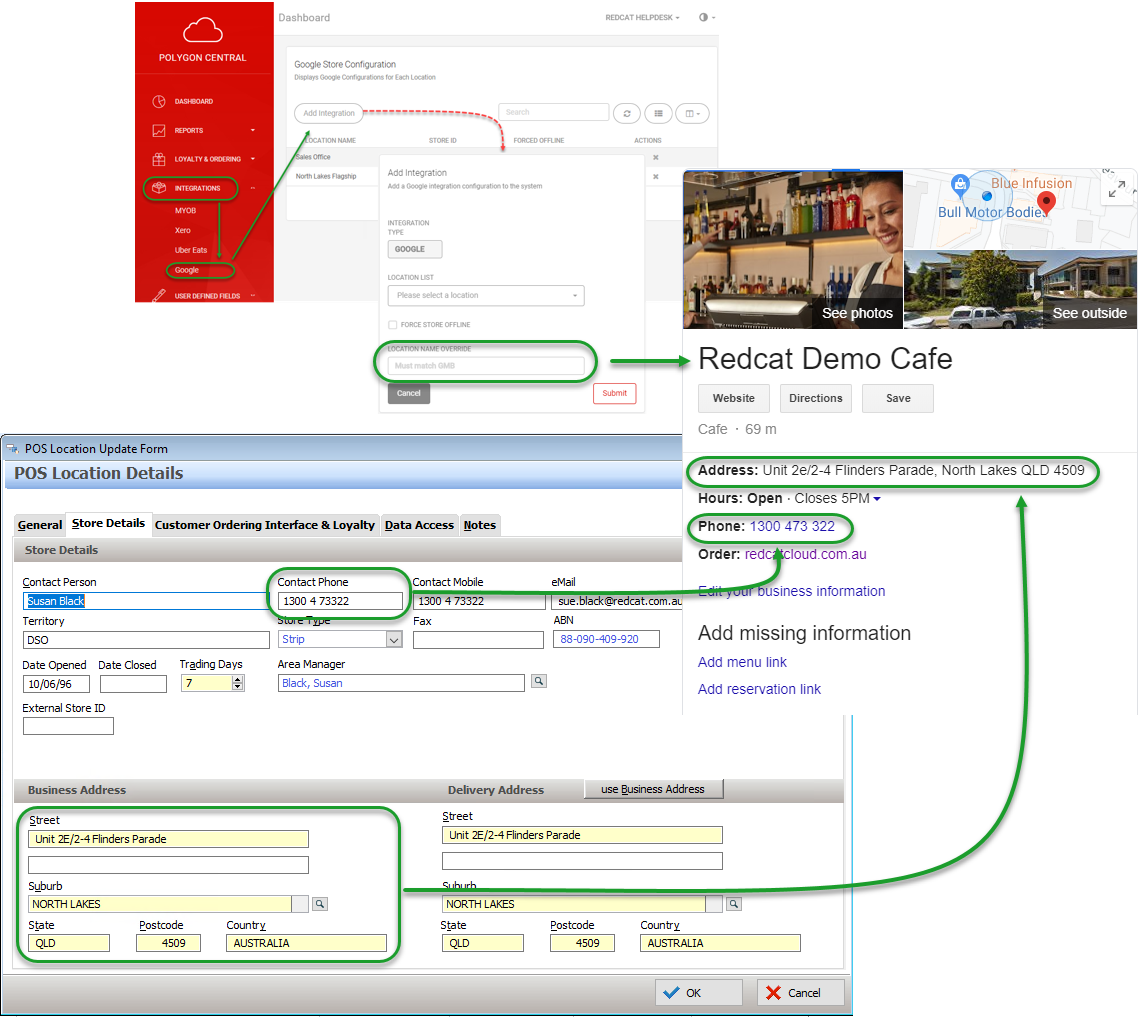1139x1017 pixels.
Task: Open See photos thumbnail
Action: tap(793, 250)
